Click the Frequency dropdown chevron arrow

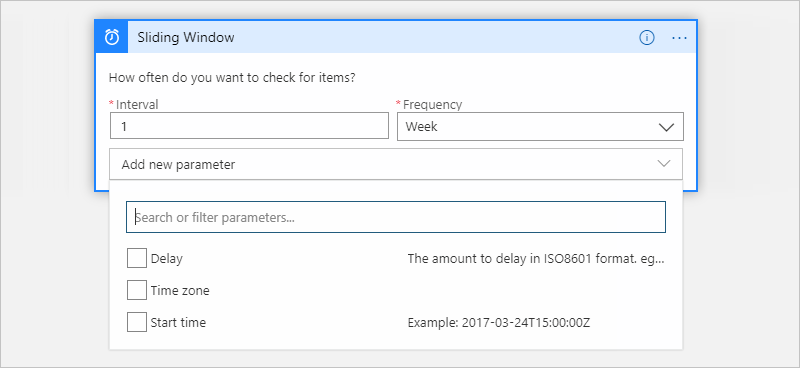pos(666,127)
